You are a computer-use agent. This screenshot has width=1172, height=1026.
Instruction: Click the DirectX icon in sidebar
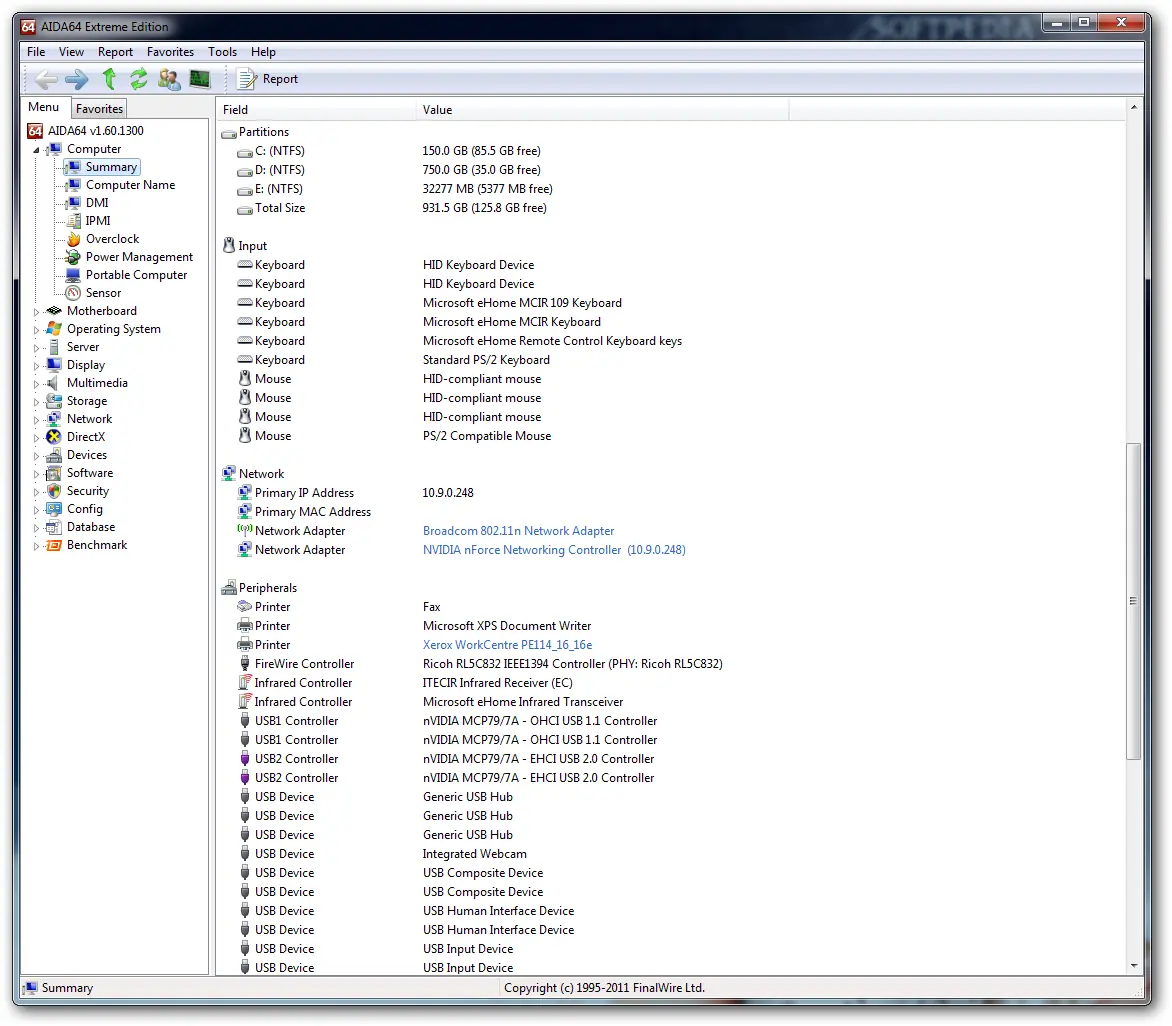(54, 437)
